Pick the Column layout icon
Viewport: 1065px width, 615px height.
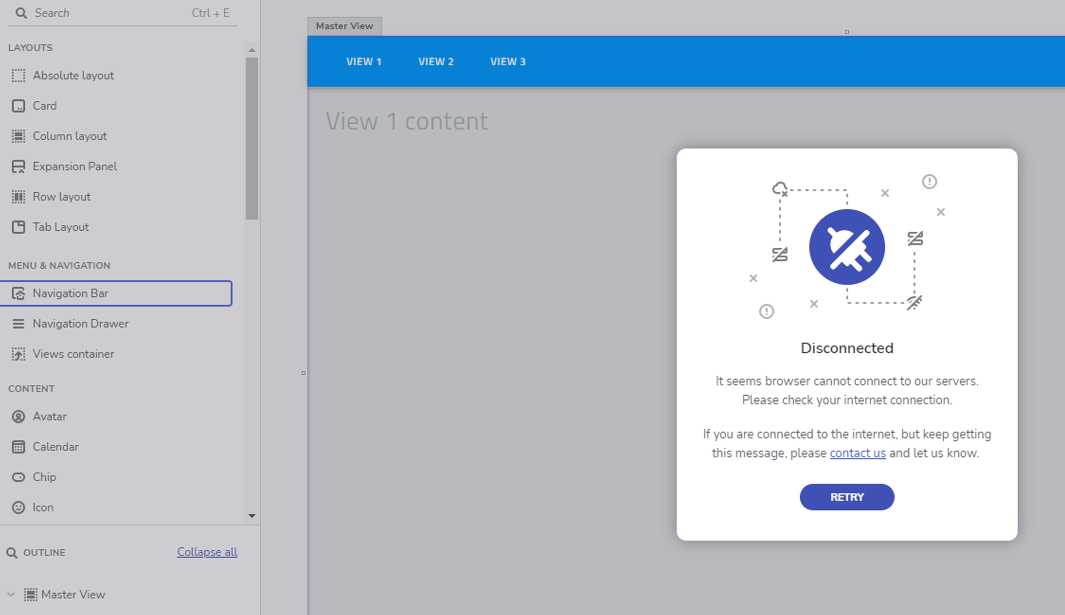tap(18, 136)
